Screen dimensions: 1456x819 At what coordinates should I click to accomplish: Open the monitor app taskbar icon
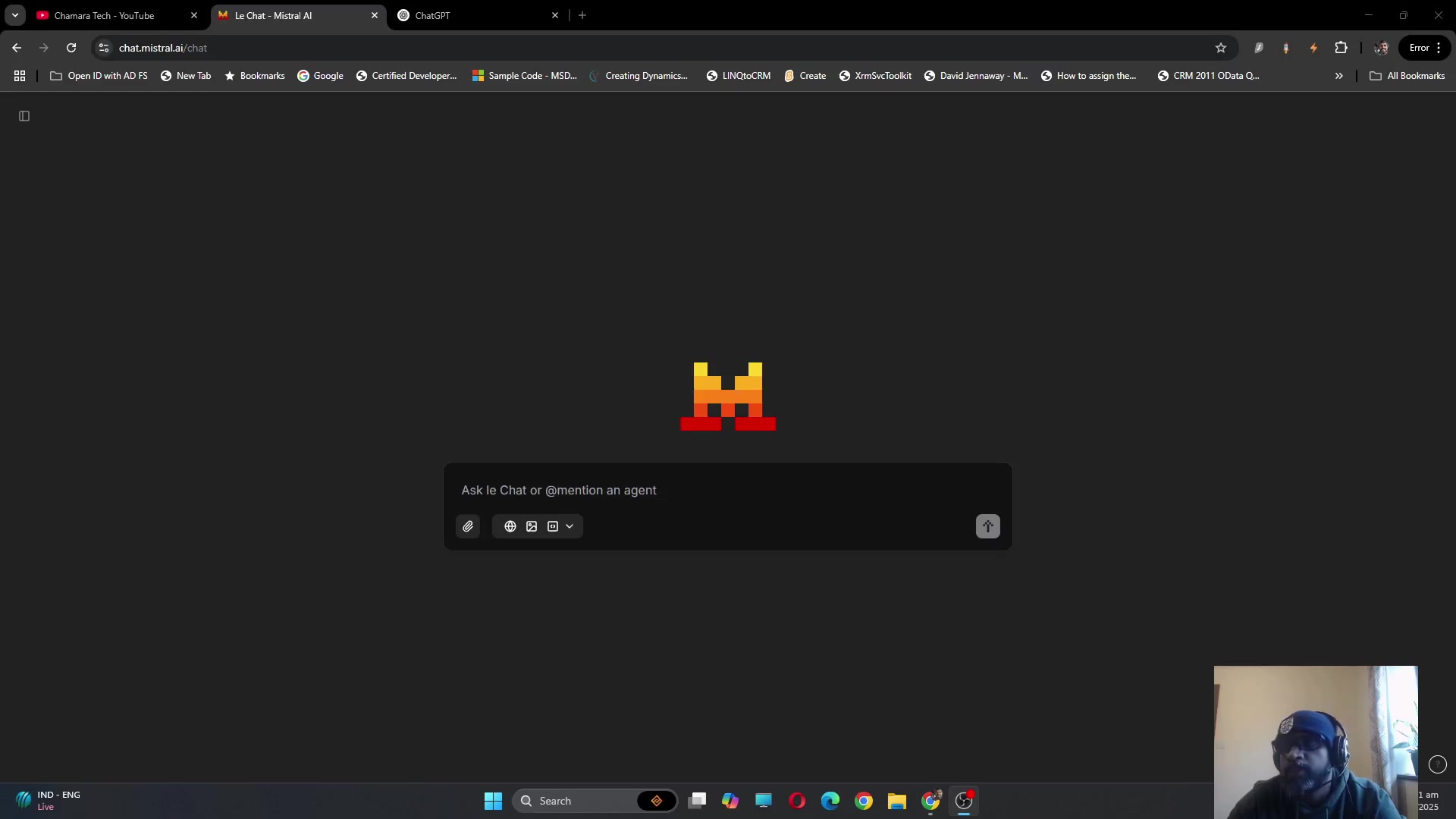[x=764, y=801]
